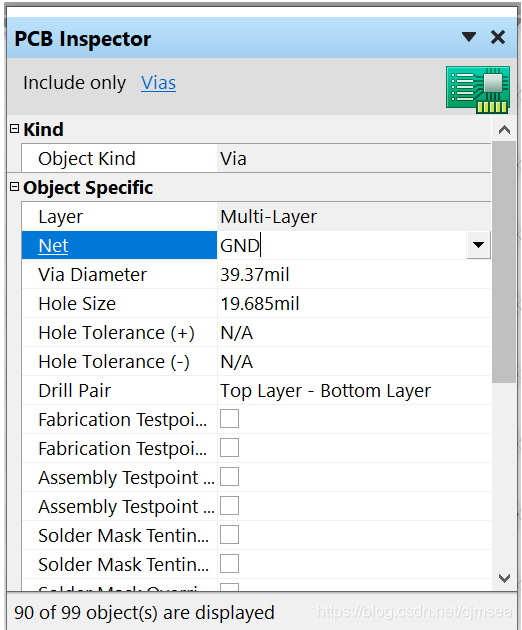
Task: Check the second Solder Mask Tenting box
Action: click(229, 564)
